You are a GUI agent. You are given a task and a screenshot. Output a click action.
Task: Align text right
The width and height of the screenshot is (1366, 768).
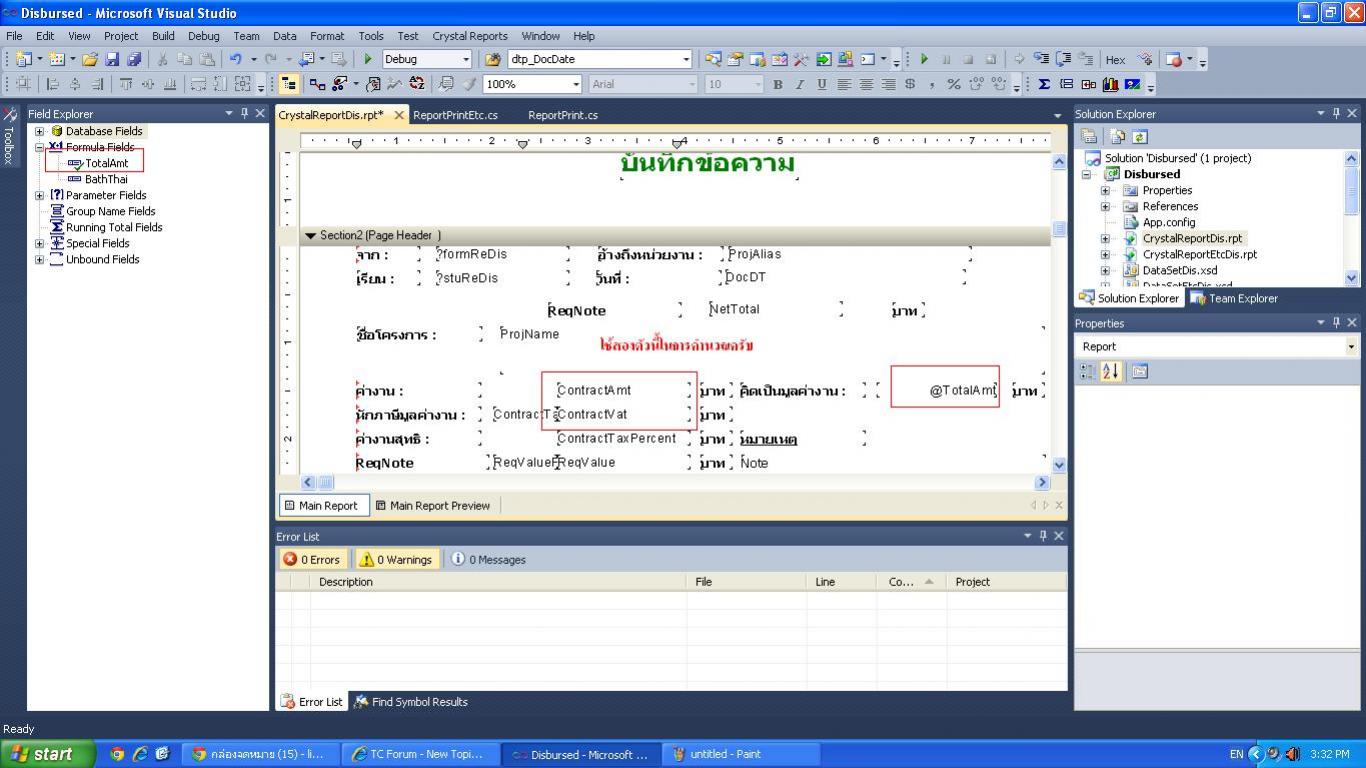click(x=888, y=84)
